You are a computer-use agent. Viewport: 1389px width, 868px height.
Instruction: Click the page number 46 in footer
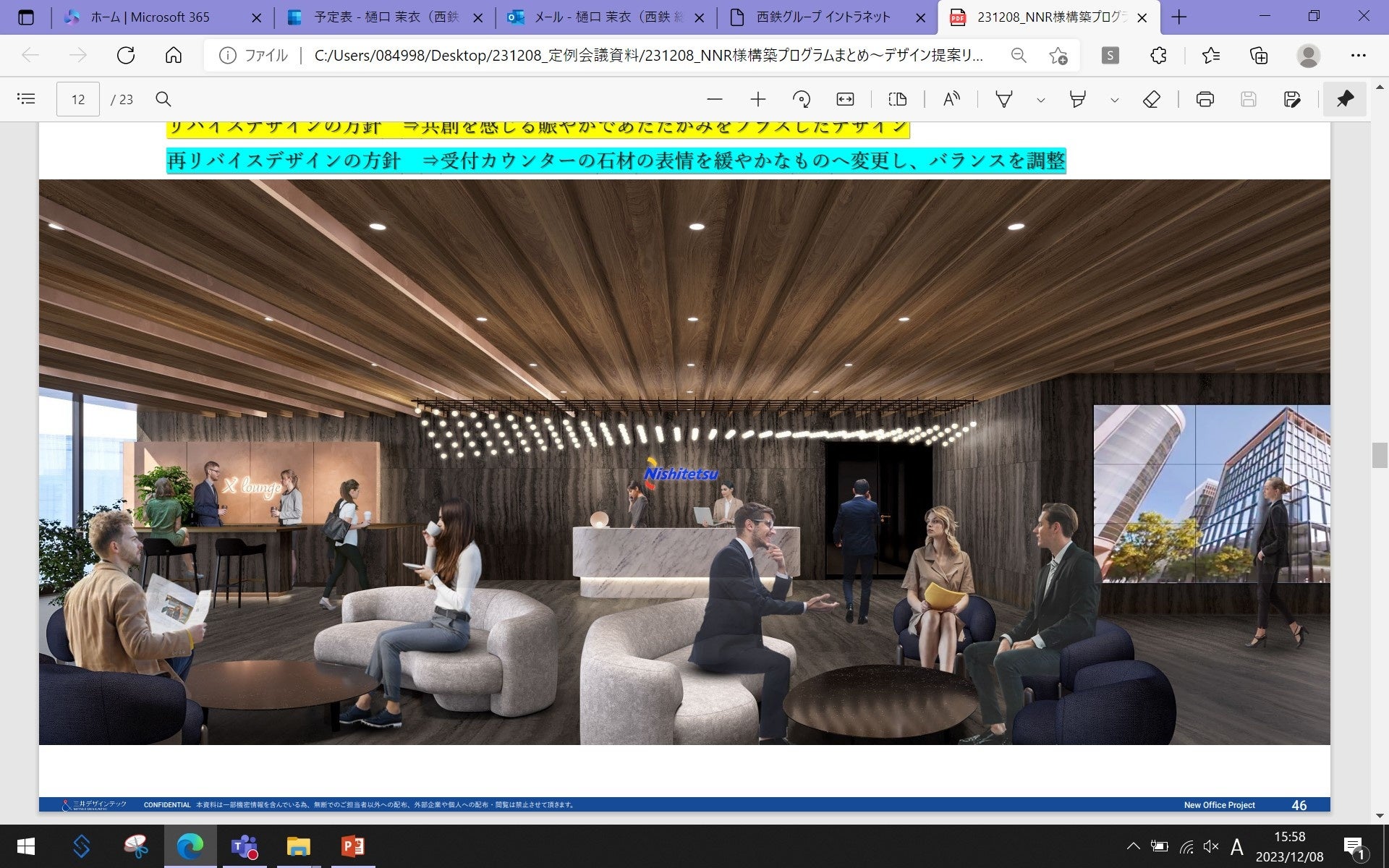(1299, 805)
